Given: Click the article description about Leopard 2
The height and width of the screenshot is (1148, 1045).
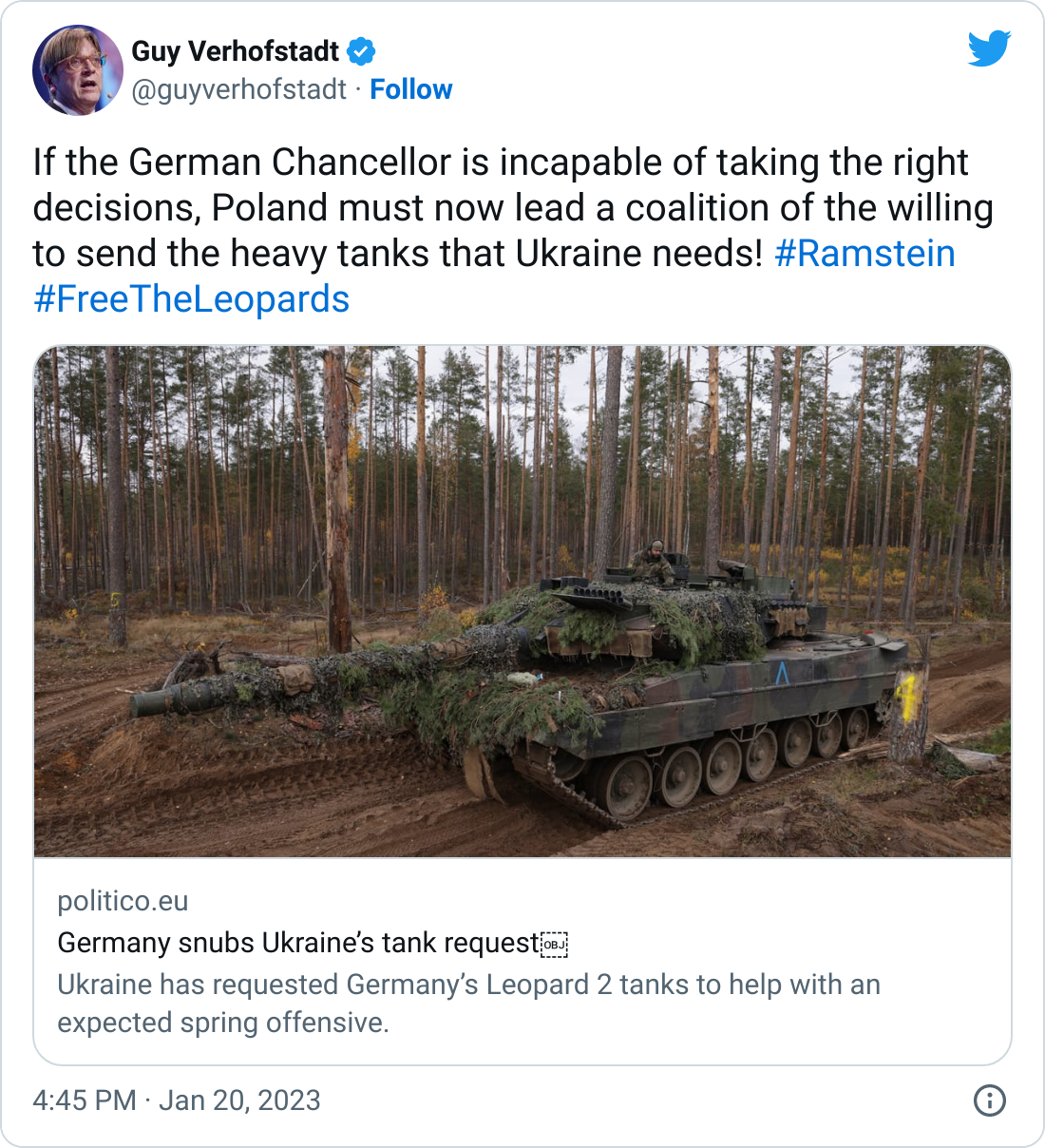Looking at the screenshot, I should [469, 1004].
